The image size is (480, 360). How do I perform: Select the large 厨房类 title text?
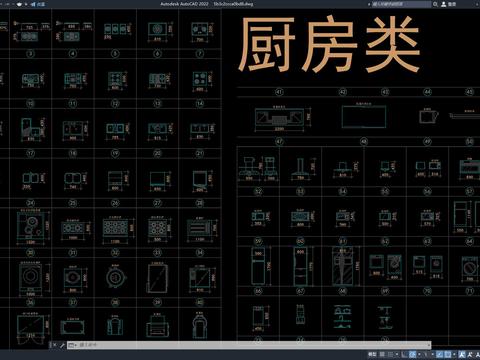[x=329, y=45]
